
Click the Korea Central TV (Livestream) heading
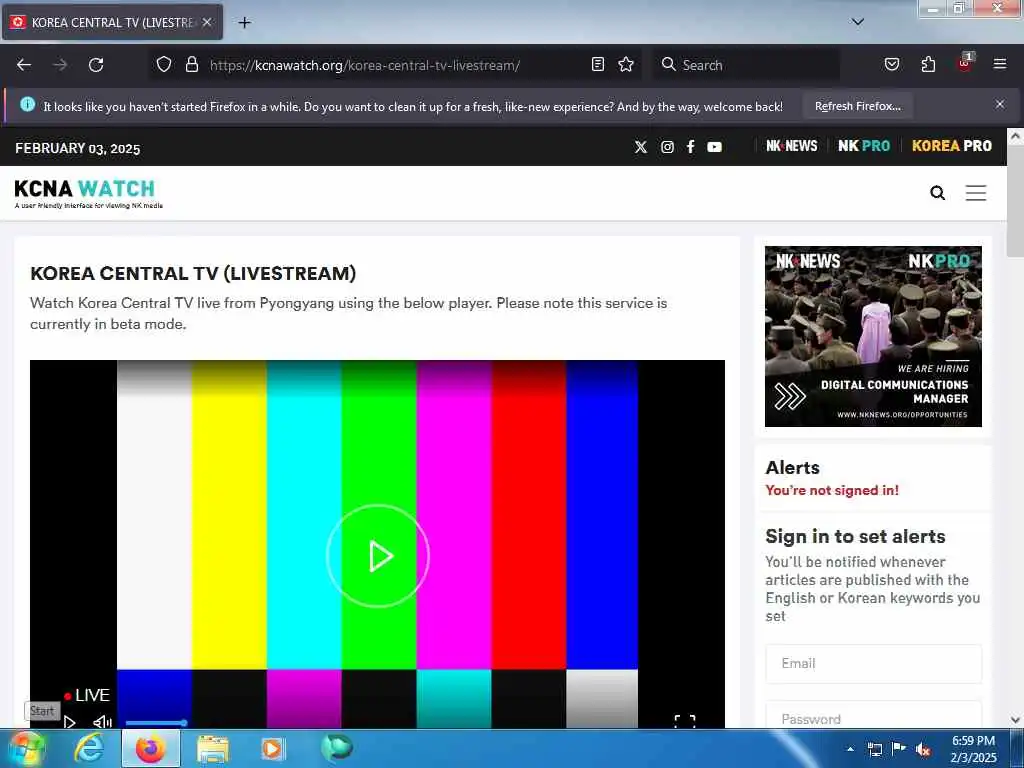click(193, 273)
